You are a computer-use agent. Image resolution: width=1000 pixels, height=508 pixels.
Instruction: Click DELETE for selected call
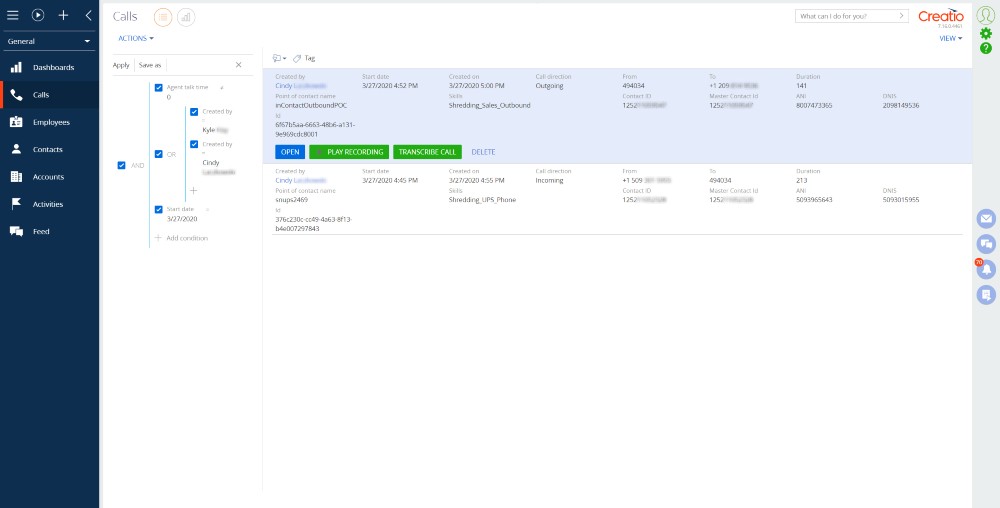click(x=483, y=152)
